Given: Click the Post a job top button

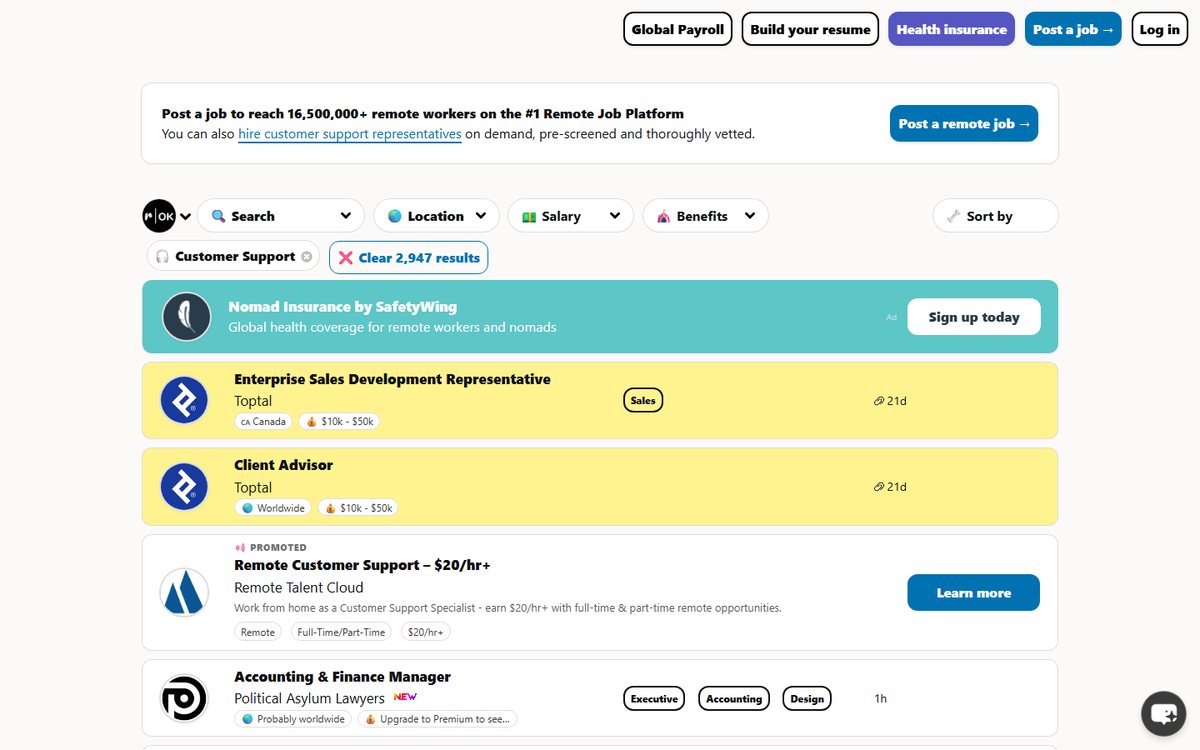Looking at the screenshot, I should click(1073, 29).
